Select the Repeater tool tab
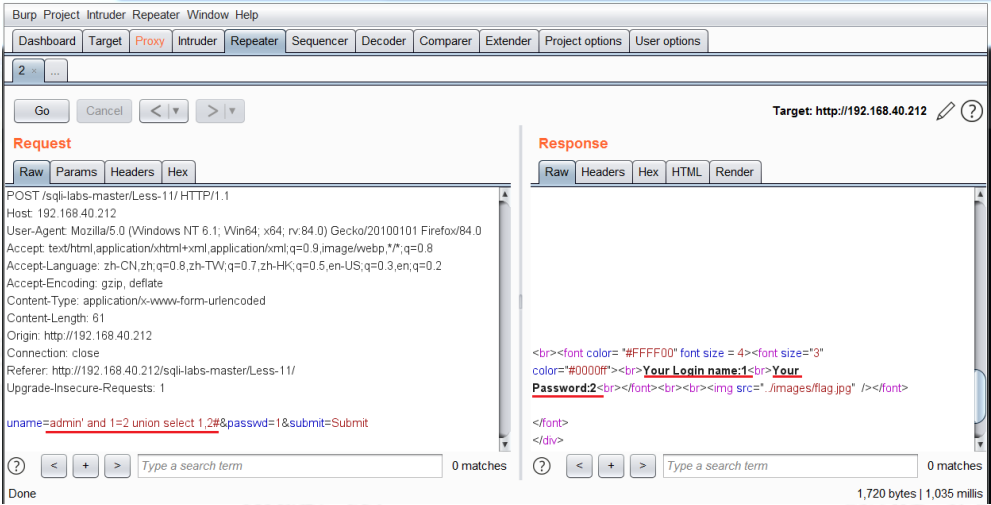 [x=255, y=41]
